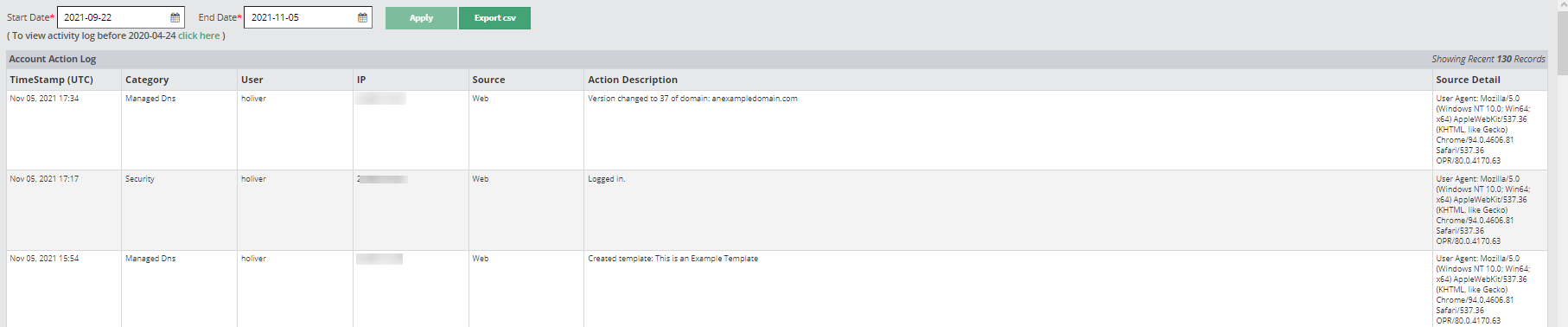Select the Nov 05, 2021 17:34 log entry

click(777, 130)
